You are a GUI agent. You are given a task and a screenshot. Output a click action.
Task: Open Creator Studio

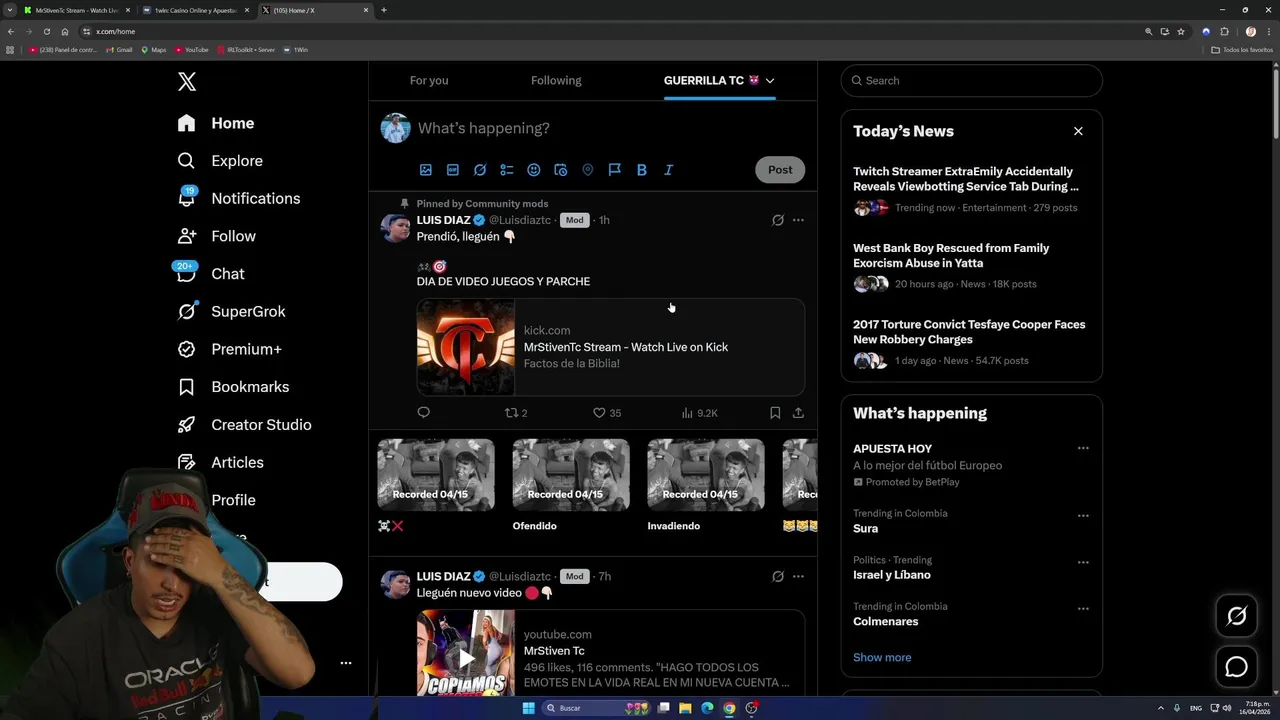pos(244,425)
